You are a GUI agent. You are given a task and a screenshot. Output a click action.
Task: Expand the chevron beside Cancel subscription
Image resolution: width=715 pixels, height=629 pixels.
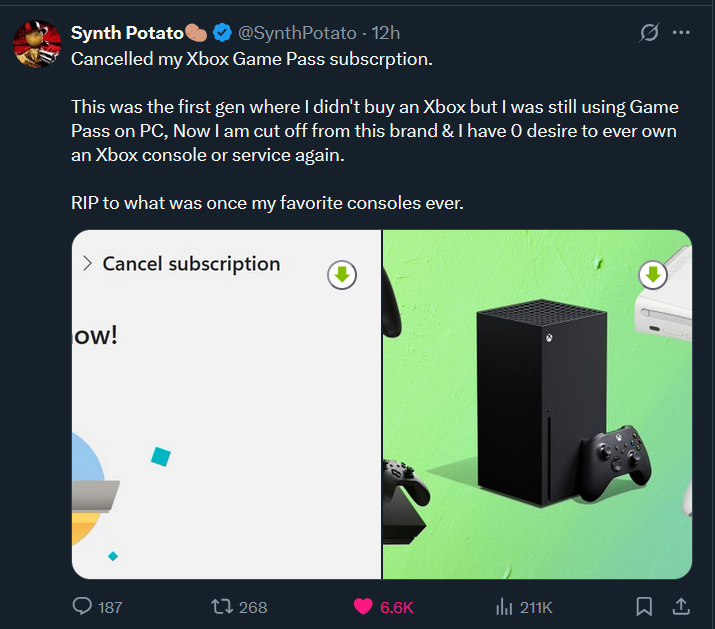[x=87, y=264]
